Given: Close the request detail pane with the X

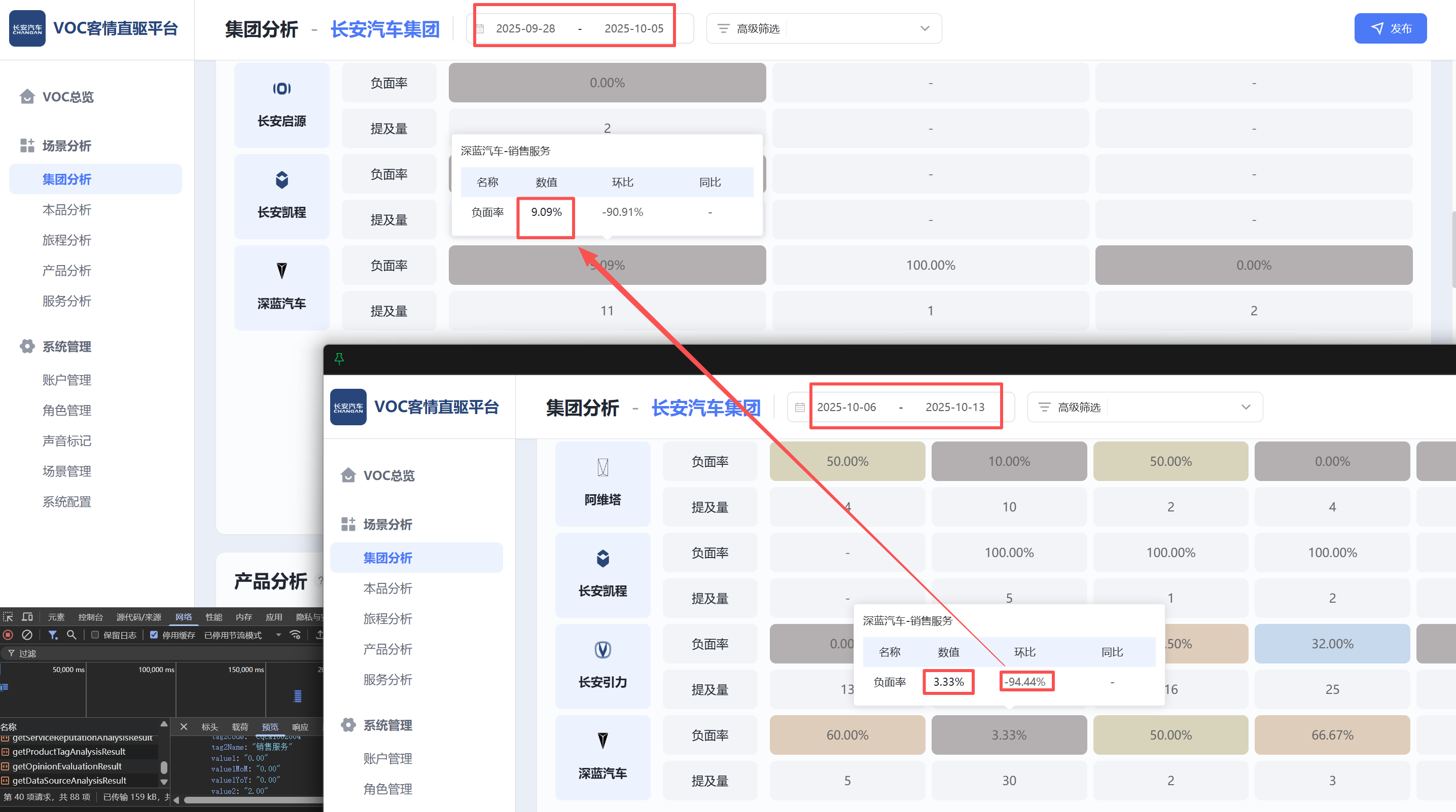Looking at the screenshot, I should click(x=184, y=727).
